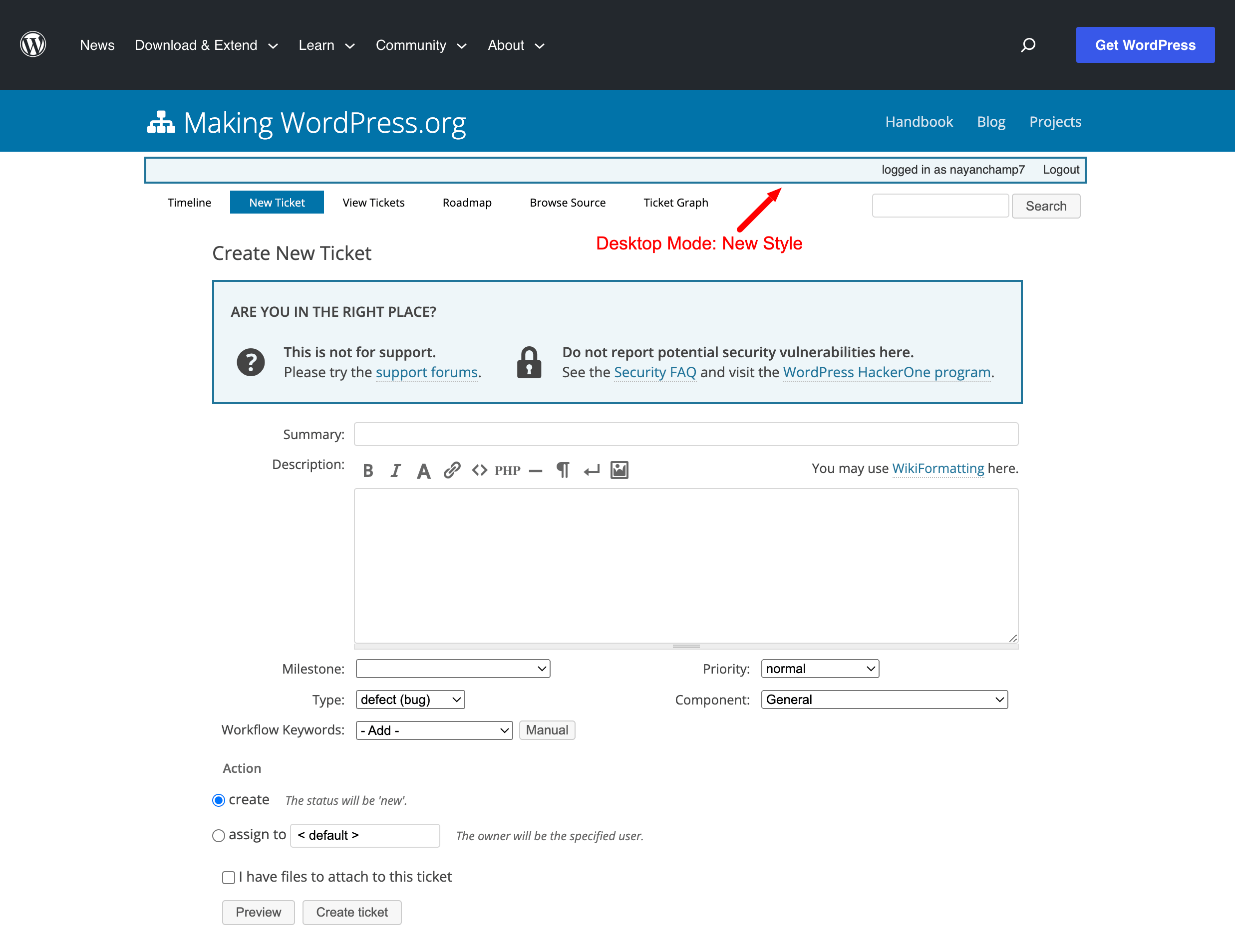Click into the Summary input field

[x=685, y=434]
